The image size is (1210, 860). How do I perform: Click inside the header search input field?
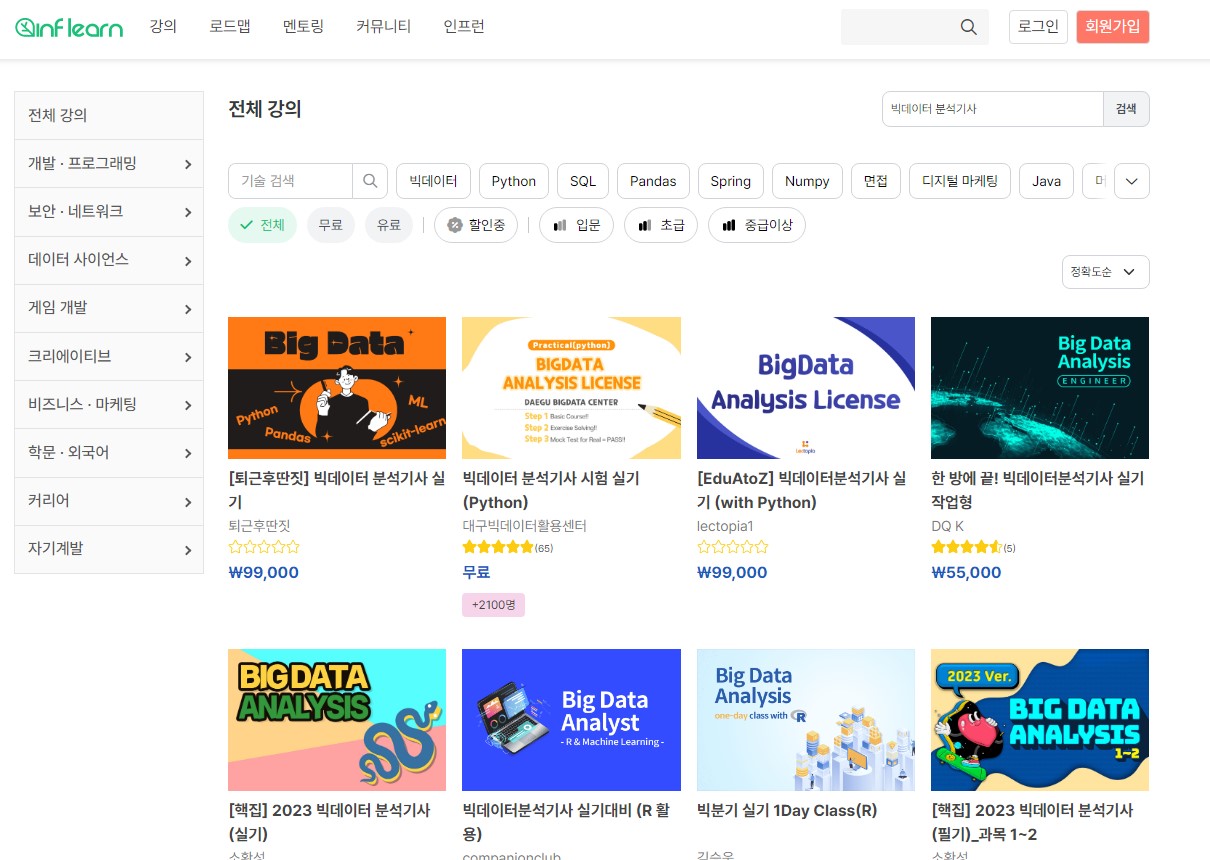pyautogui.click(x=900, y=27)
